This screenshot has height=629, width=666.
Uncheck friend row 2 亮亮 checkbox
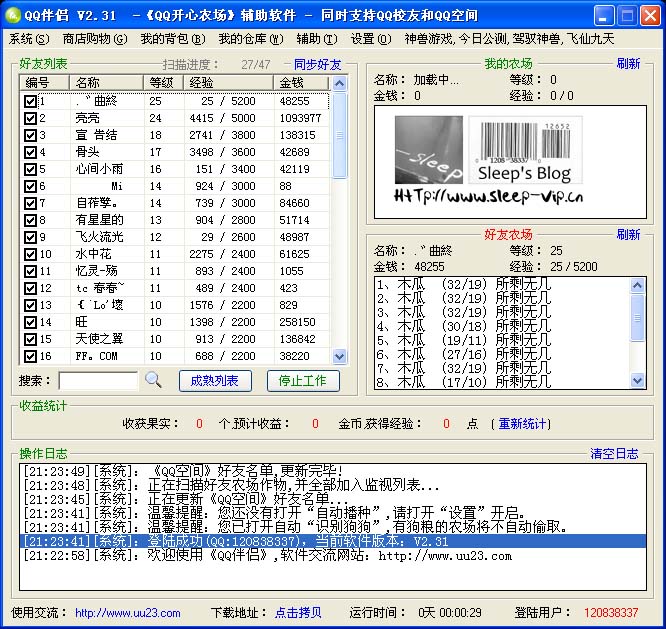point(30,118)
